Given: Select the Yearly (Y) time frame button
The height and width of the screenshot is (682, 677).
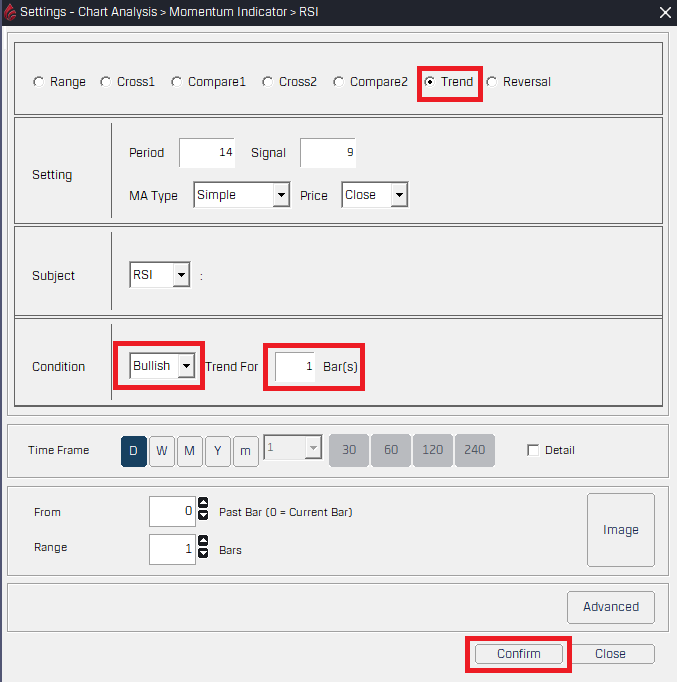Looking at the screenshot, I should point(217,451).
